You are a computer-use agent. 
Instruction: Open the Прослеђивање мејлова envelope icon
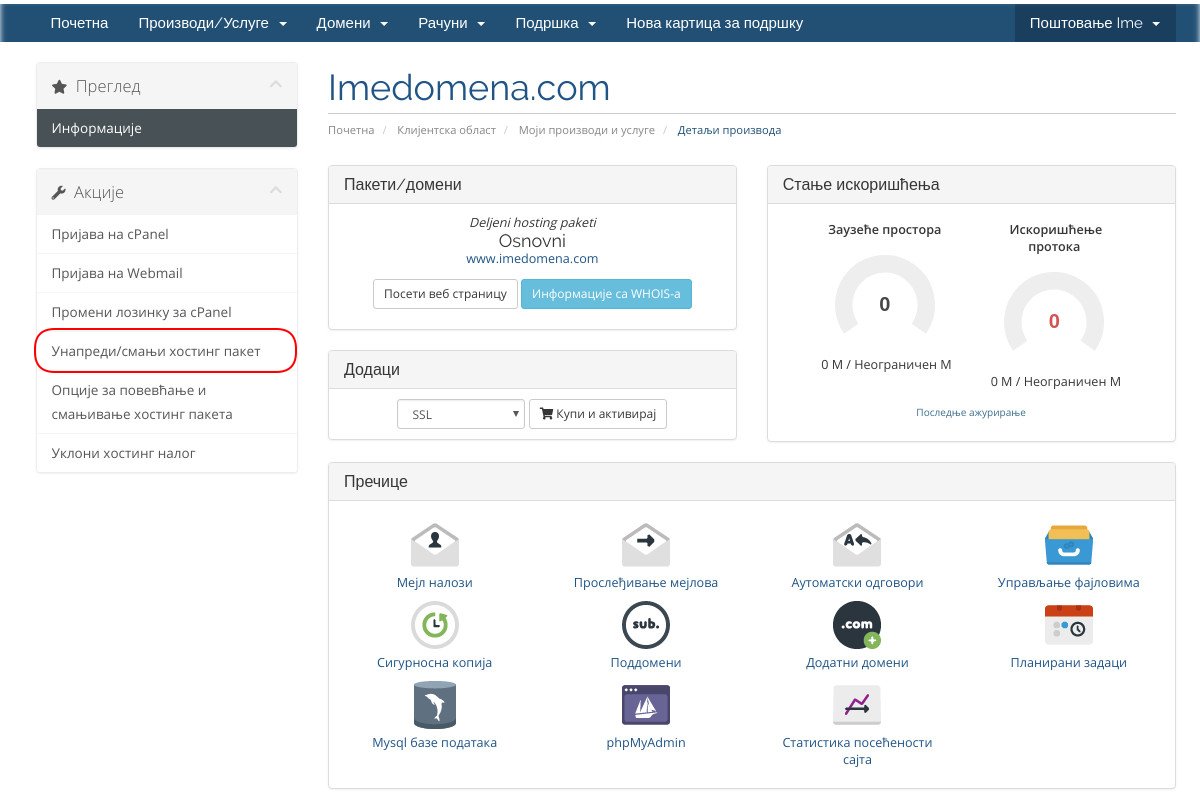(646, 545)
